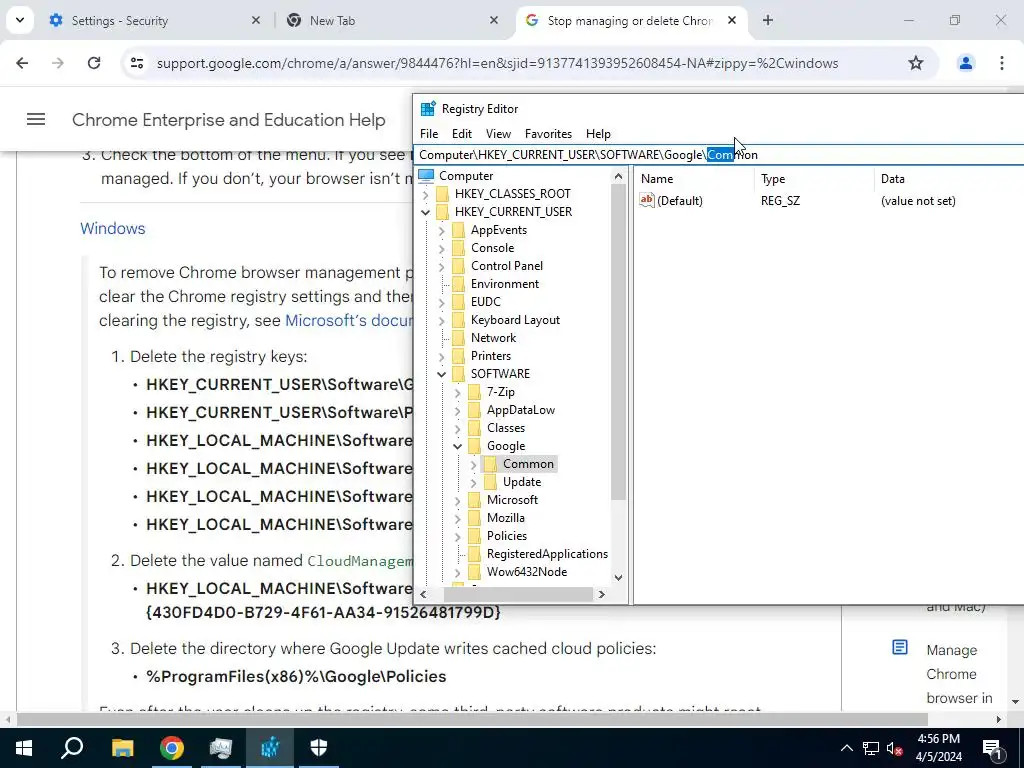Open the Manage Chrome browser sidebar link
The width and height of the screenshot is (1024, 768).
coord(959,674)
